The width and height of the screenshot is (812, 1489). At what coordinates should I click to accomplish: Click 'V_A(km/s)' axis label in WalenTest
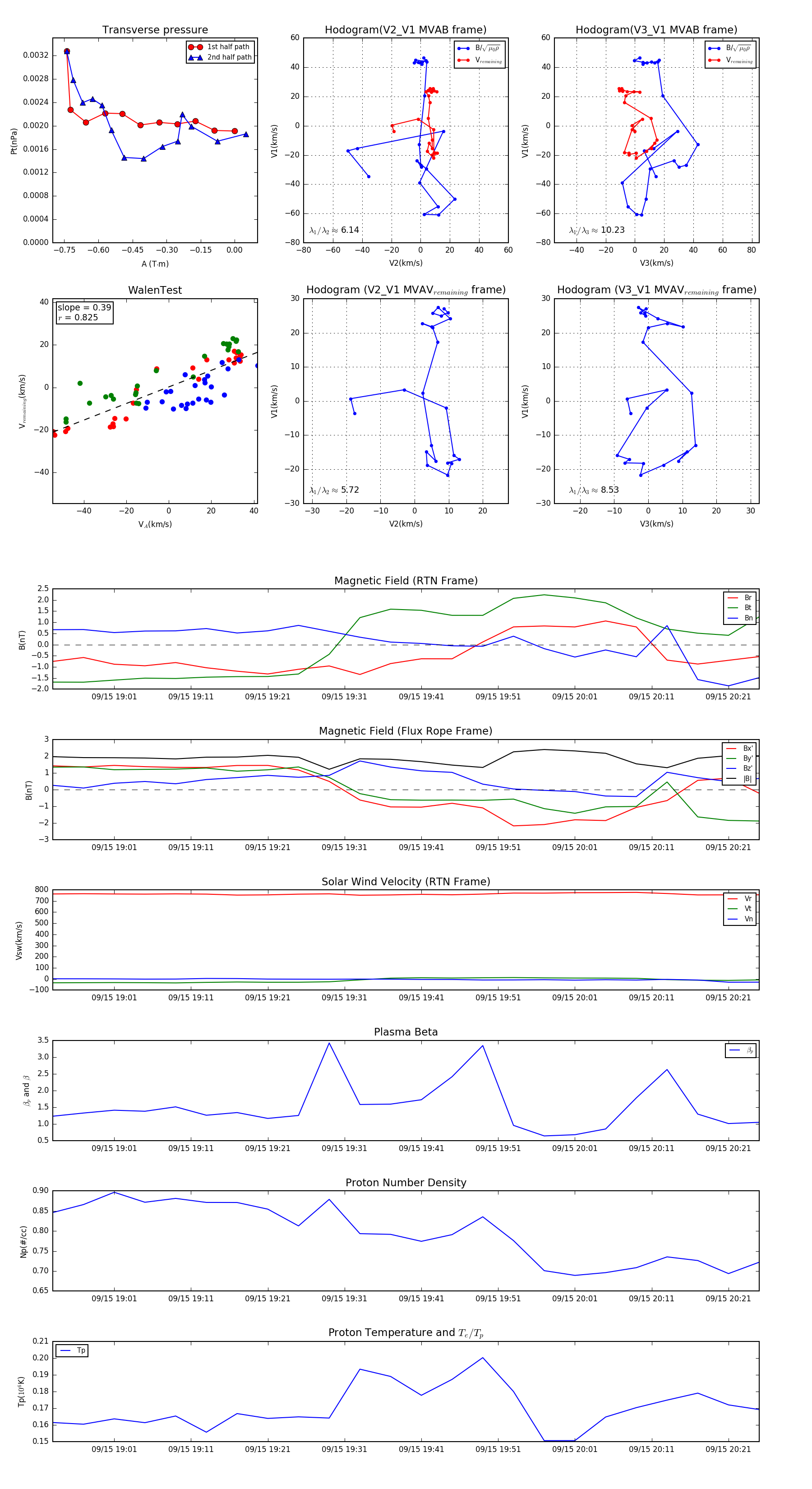(155, 524)
